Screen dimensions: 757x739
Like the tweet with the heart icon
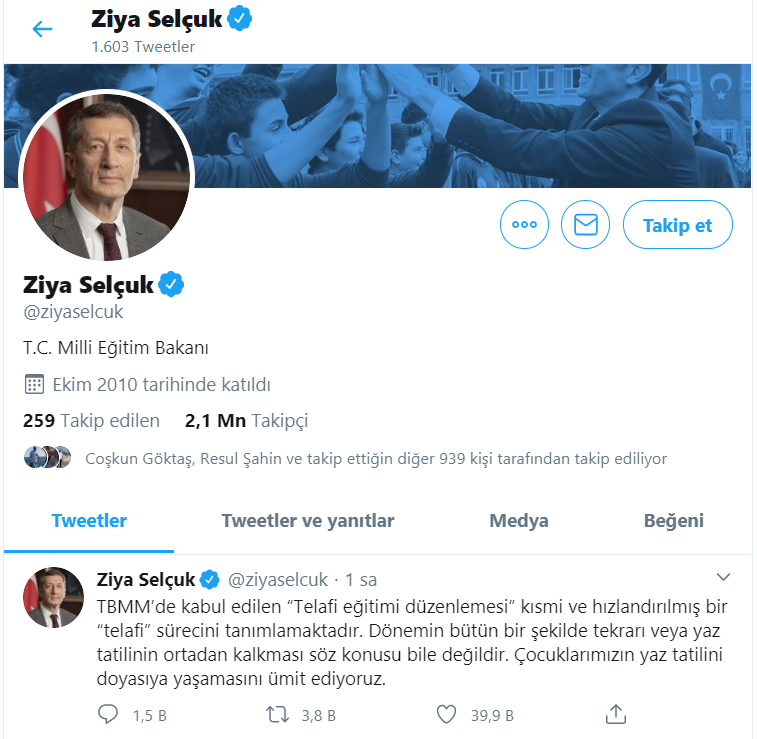click(447, 714)
